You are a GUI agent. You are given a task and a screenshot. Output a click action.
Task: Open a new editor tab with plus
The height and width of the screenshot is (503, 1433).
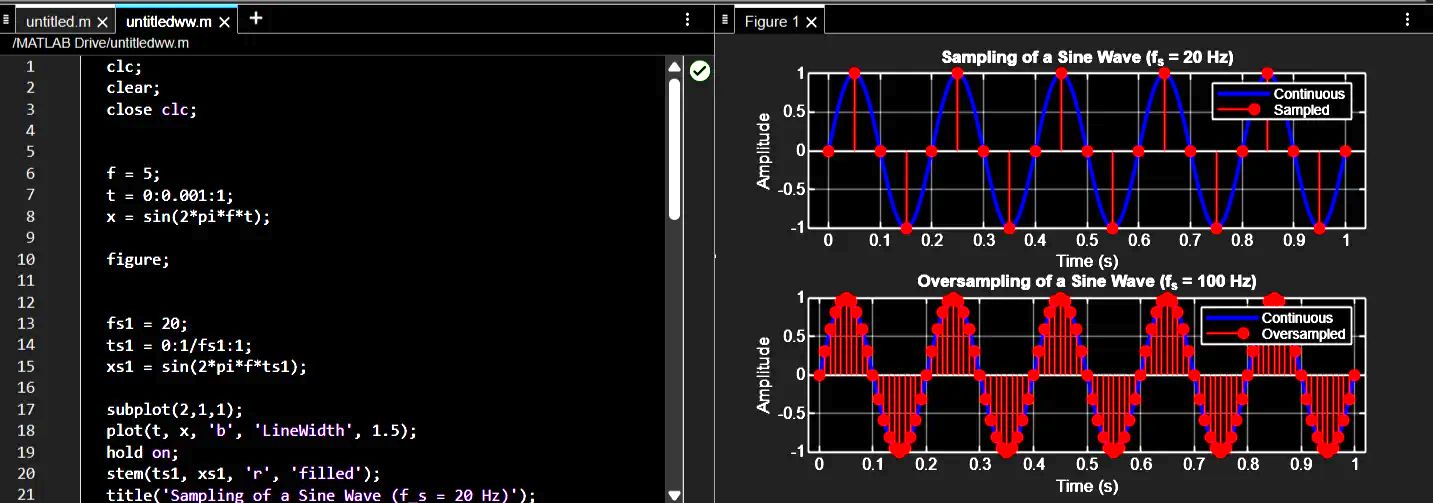256,18
